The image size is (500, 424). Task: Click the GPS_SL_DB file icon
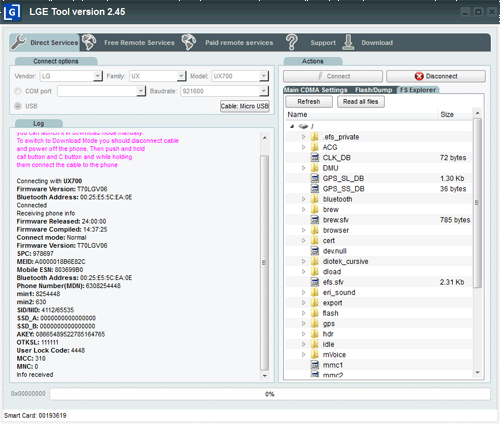(315, 178)
